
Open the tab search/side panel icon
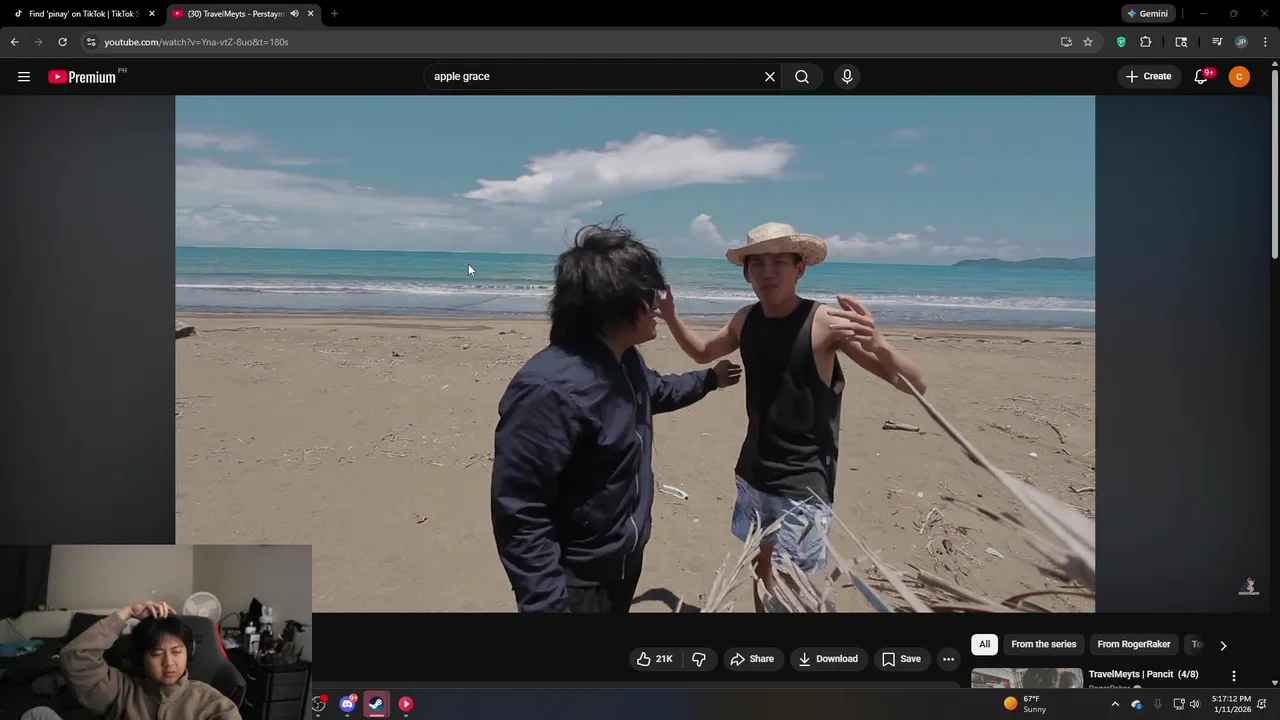point(1181,42)
